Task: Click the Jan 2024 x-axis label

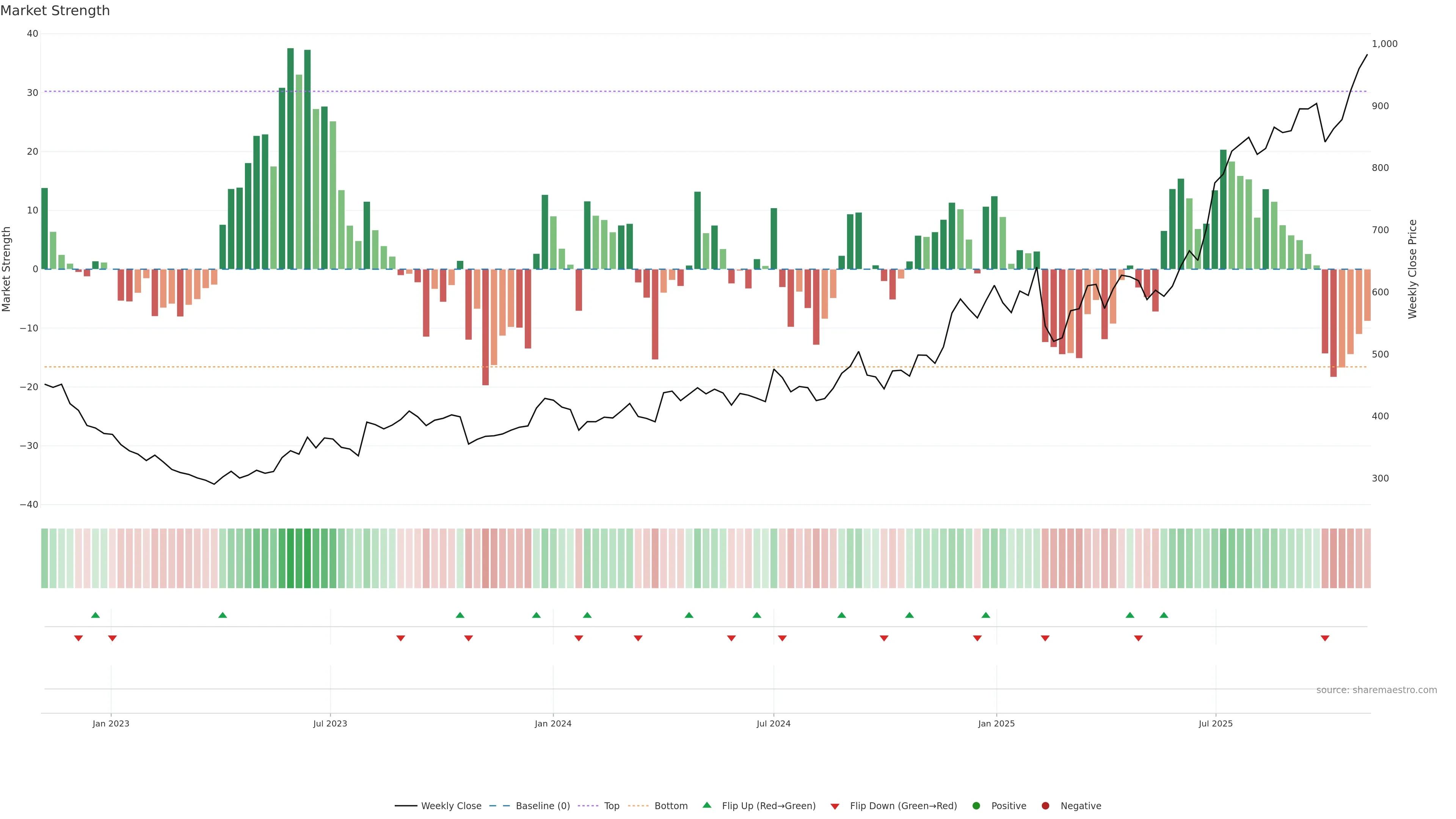Action: 553,723
